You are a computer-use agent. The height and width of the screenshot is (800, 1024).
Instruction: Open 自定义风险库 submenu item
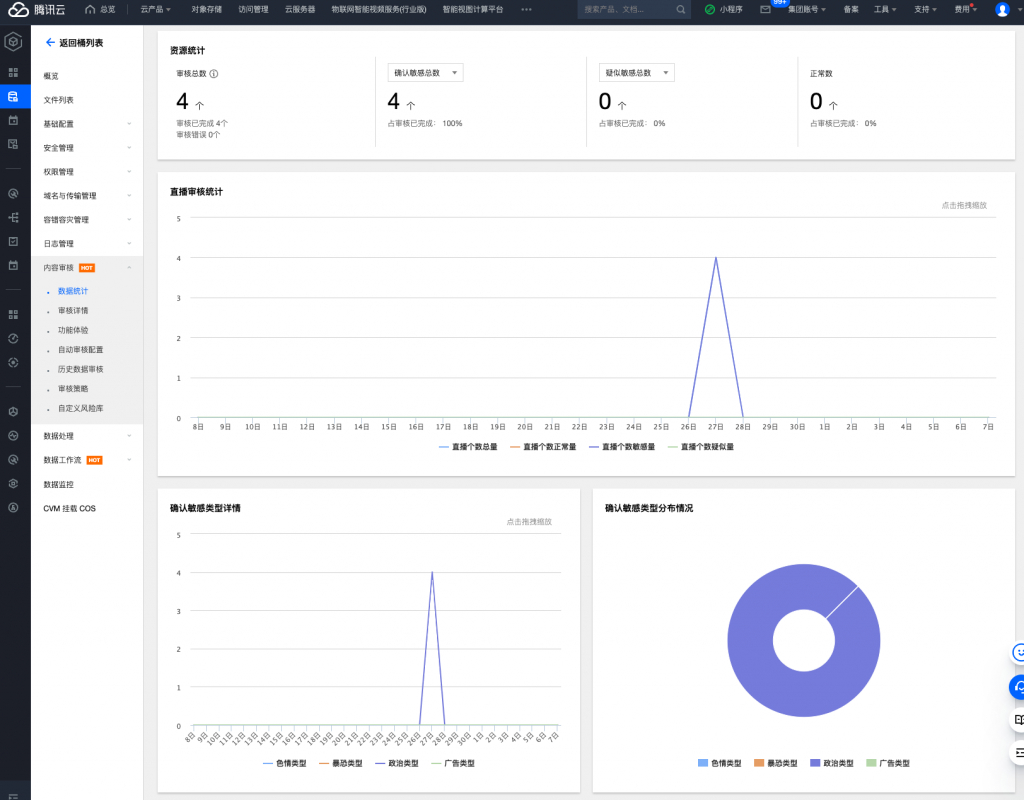[80, 409]
